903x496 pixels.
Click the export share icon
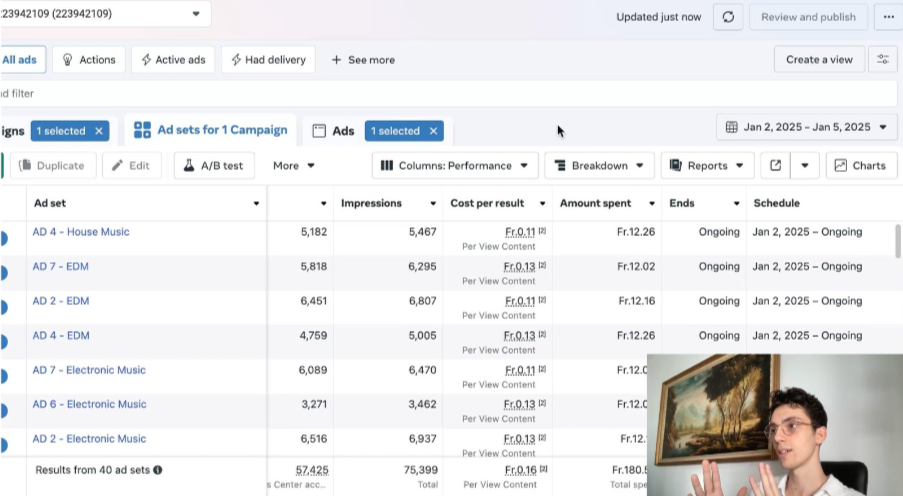(775, 166)
